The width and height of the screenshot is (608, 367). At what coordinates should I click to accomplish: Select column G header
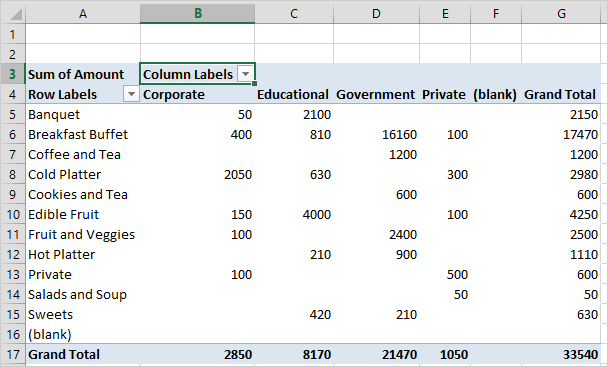[561, 14]
